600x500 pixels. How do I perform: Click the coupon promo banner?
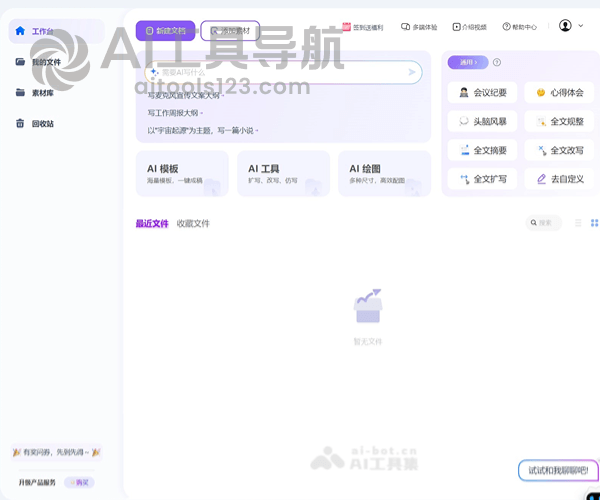56,452
